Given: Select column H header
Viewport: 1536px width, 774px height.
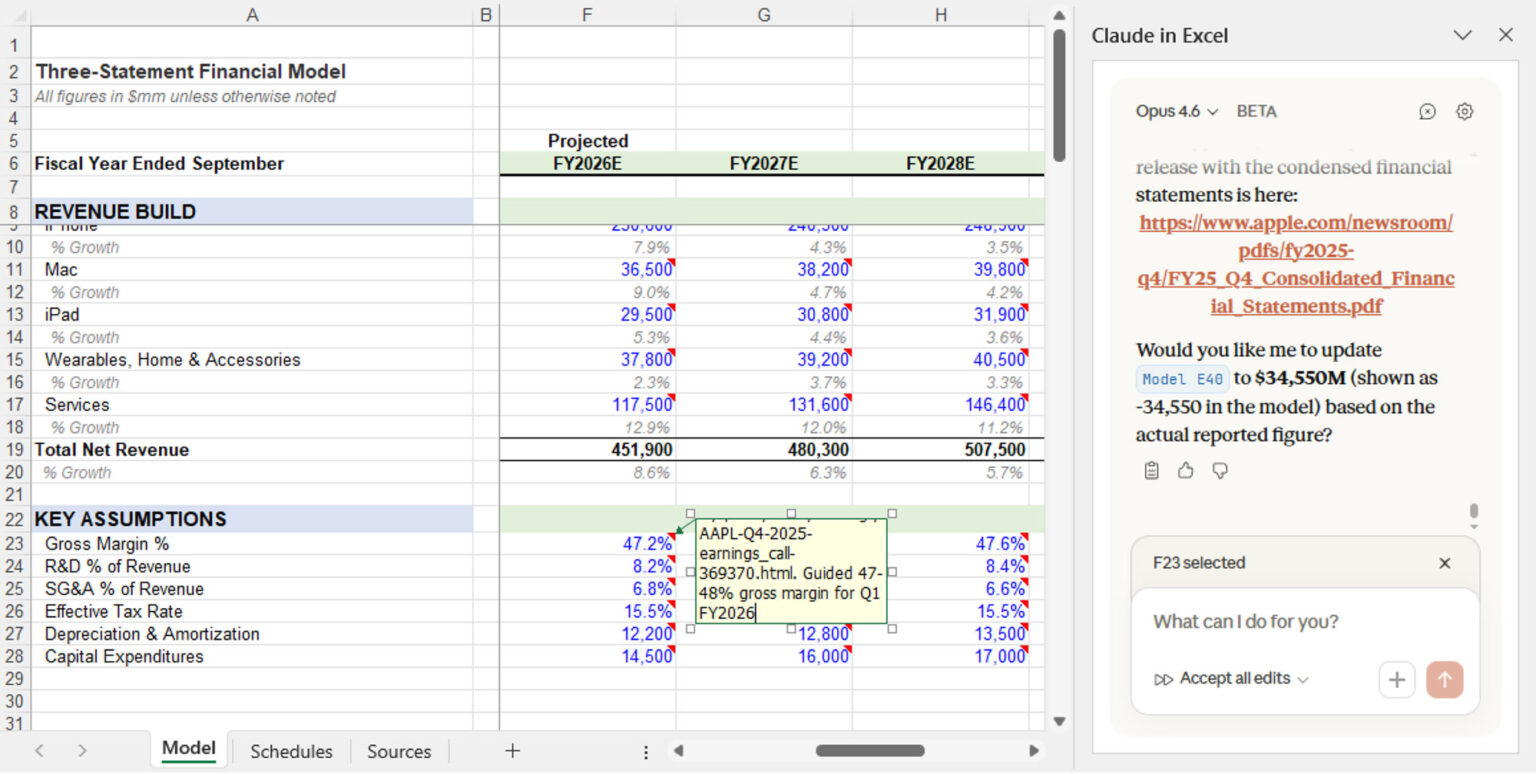Looking at the screenshot, I should (x=941, y=14).
